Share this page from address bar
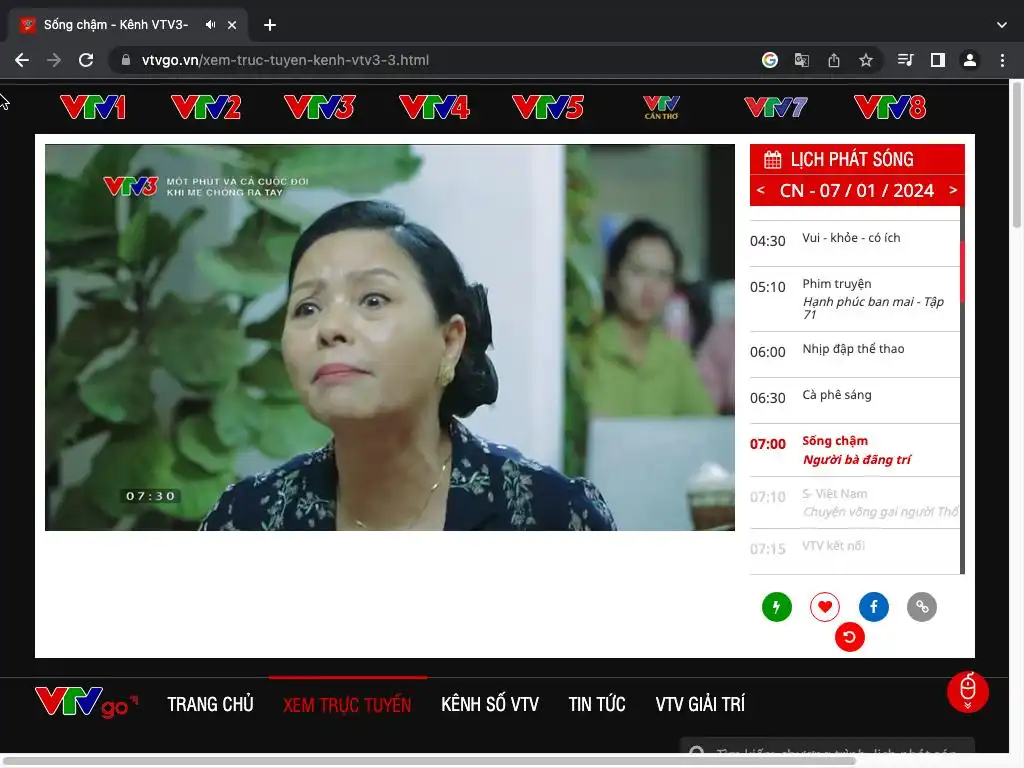The image size is (1024, 768). point(834,60)
